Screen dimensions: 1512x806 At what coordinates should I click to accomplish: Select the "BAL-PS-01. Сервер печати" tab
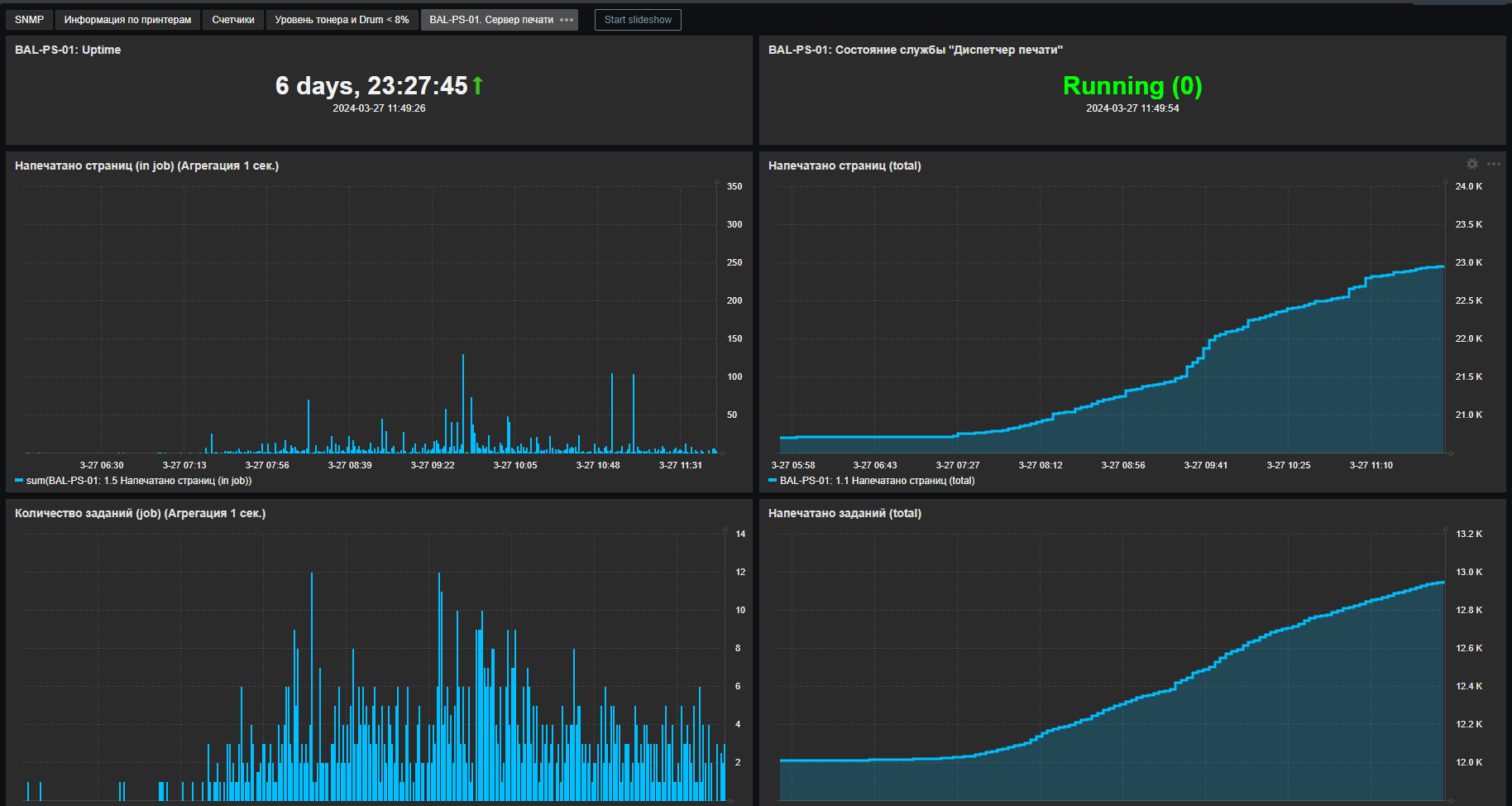coord(491,20)
